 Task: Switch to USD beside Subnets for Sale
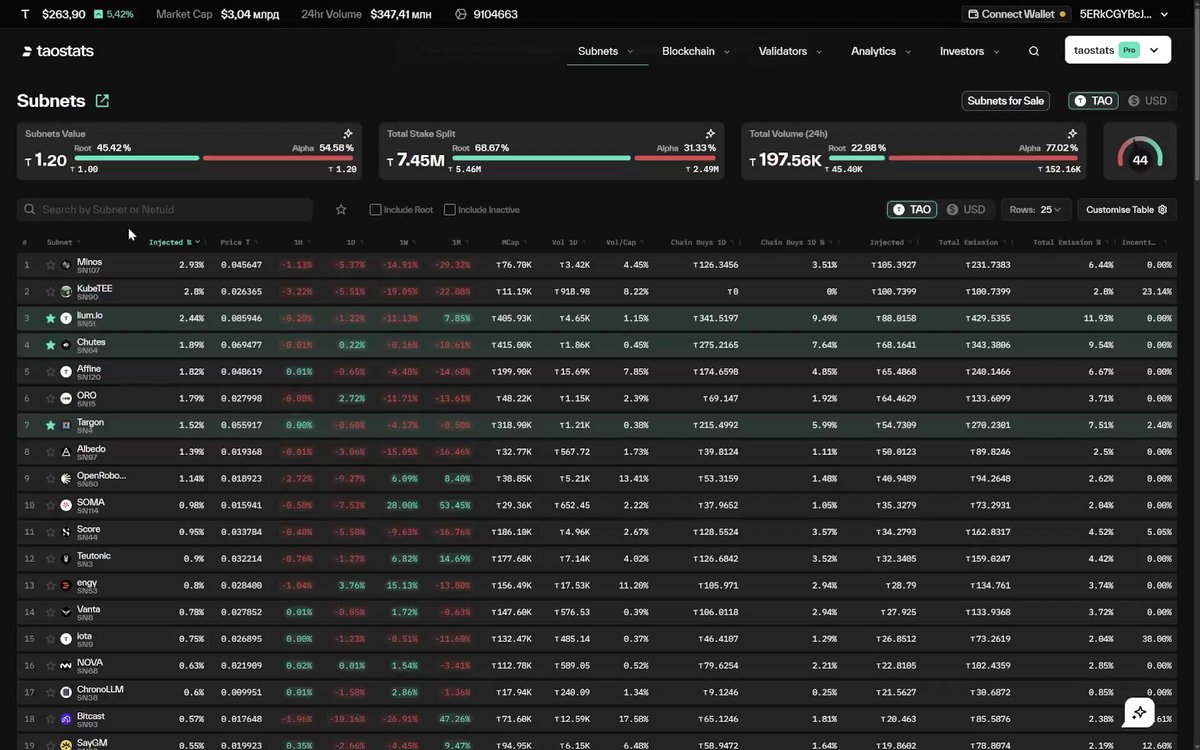[1148, 101]
